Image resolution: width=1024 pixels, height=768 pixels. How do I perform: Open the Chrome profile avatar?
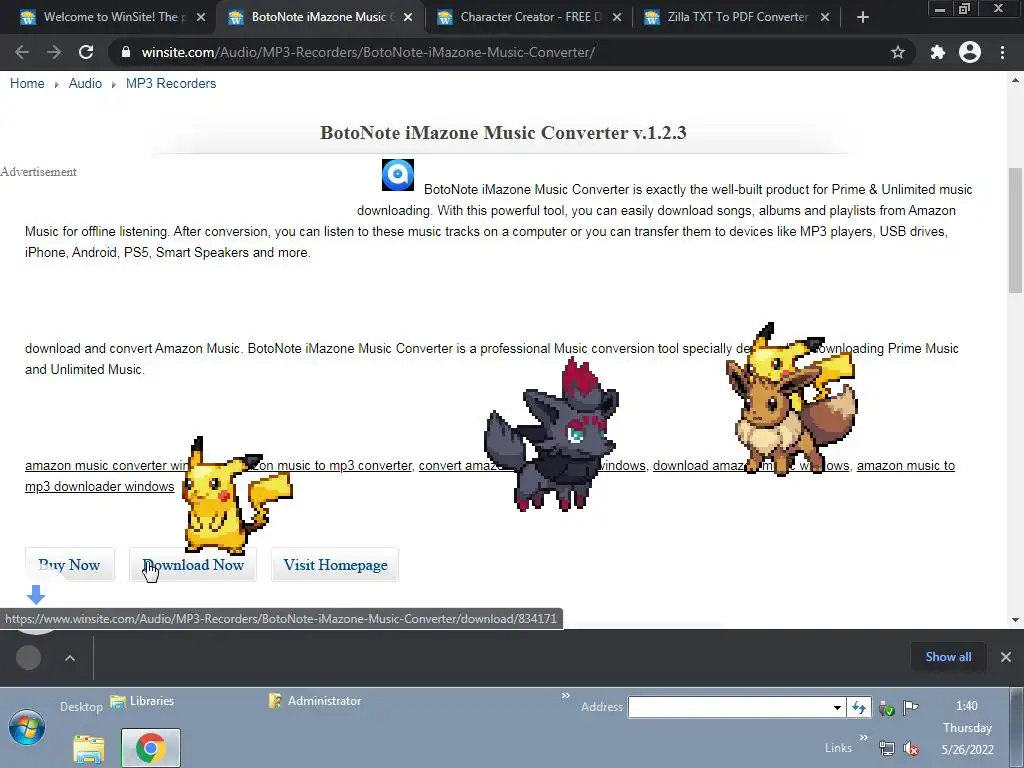[970, 52]
